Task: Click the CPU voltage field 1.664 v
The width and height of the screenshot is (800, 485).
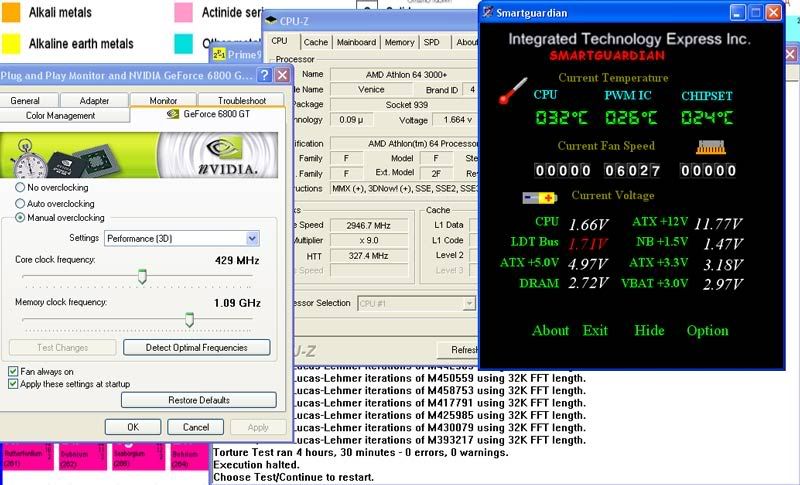Action: (x=454, y=120)
